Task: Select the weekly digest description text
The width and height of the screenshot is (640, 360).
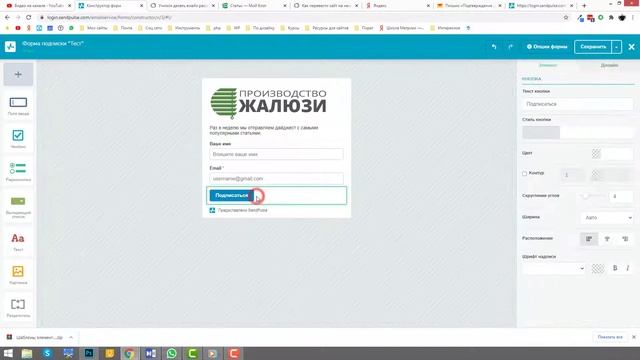Action: tap(264, 130)
